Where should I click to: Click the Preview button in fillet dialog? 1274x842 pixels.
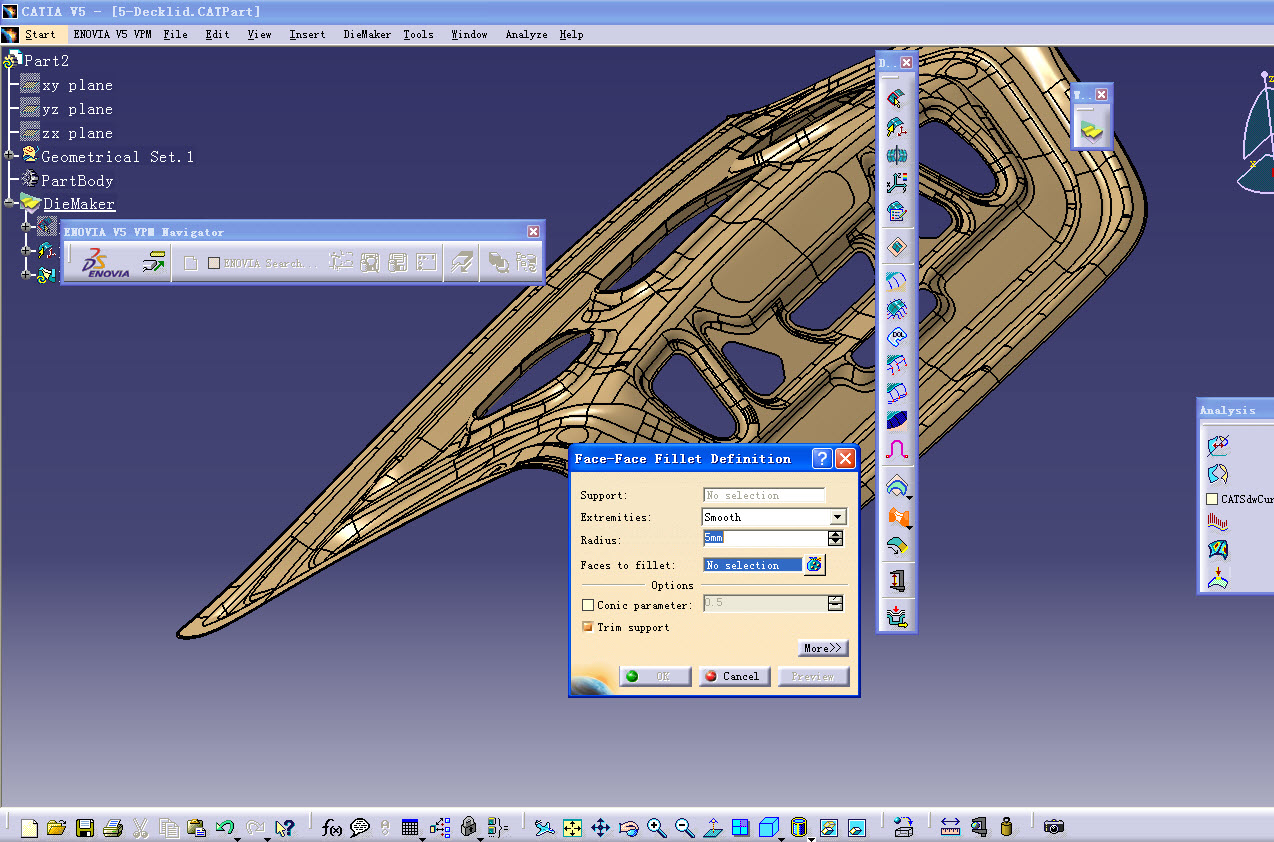[x=813, y=676]
